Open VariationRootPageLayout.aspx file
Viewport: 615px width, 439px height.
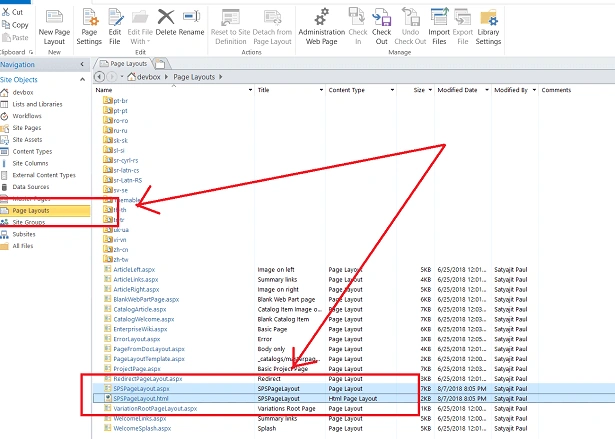coord(155,409)
